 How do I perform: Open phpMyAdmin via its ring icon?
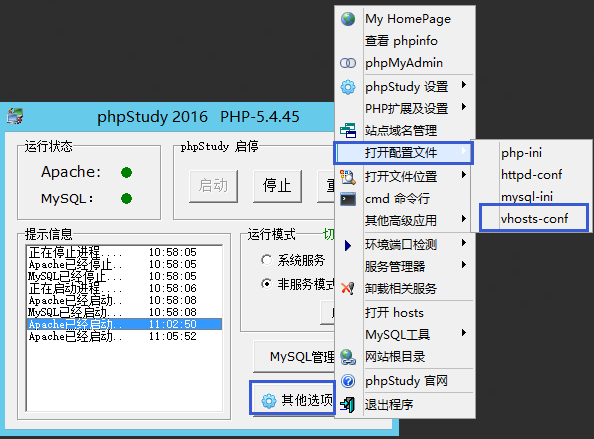pos(348,63)
